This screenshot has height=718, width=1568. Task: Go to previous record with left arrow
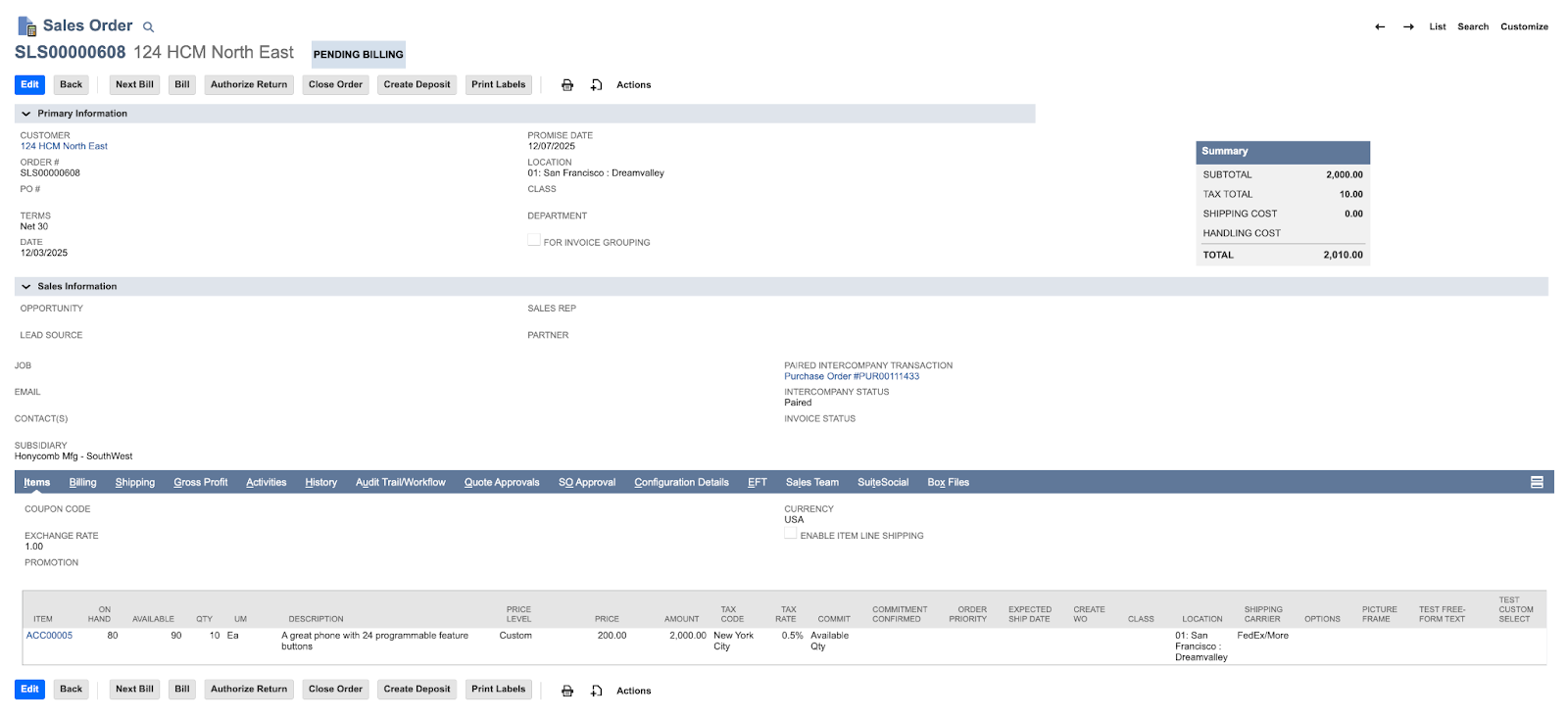click(1380, 26)
